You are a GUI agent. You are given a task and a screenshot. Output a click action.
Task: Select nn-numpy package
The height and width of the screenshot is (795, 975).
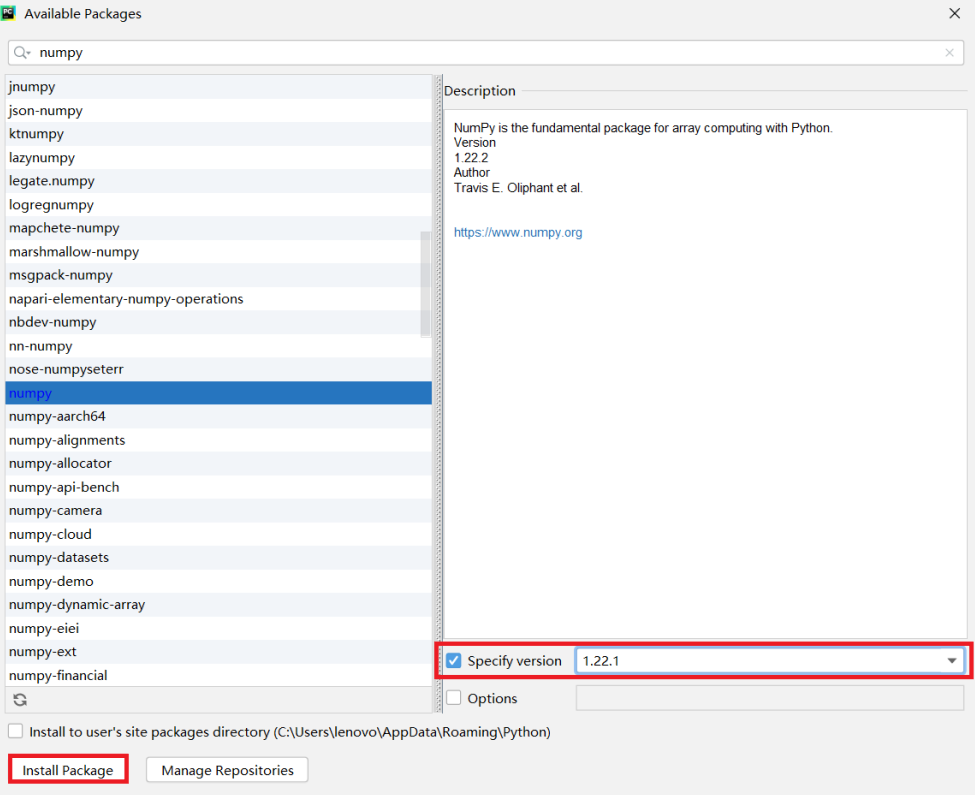pos(218,346)
